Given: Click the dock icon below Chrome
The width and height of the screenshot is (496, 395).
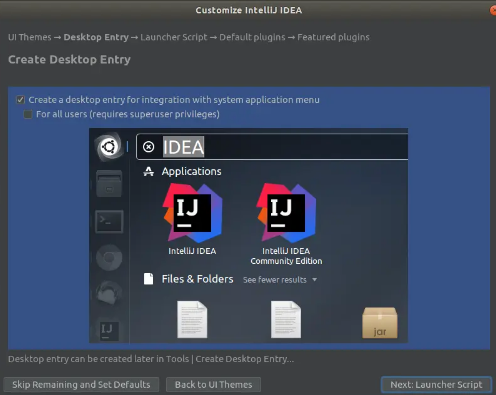Looking at the screenshot, I should click(x=109, y=293).
